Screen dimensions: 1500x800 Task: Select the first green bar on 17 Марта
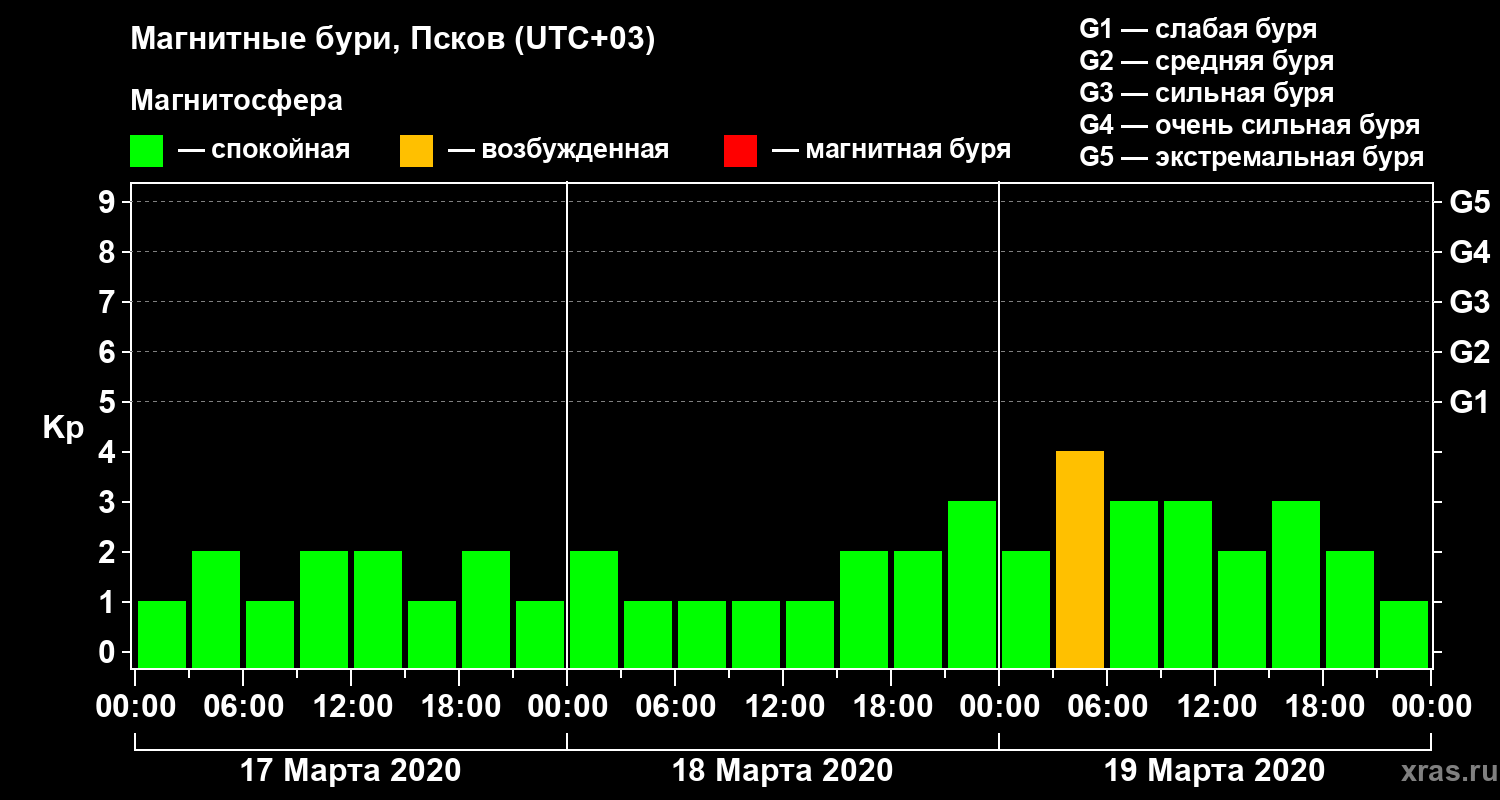(162, 634)
